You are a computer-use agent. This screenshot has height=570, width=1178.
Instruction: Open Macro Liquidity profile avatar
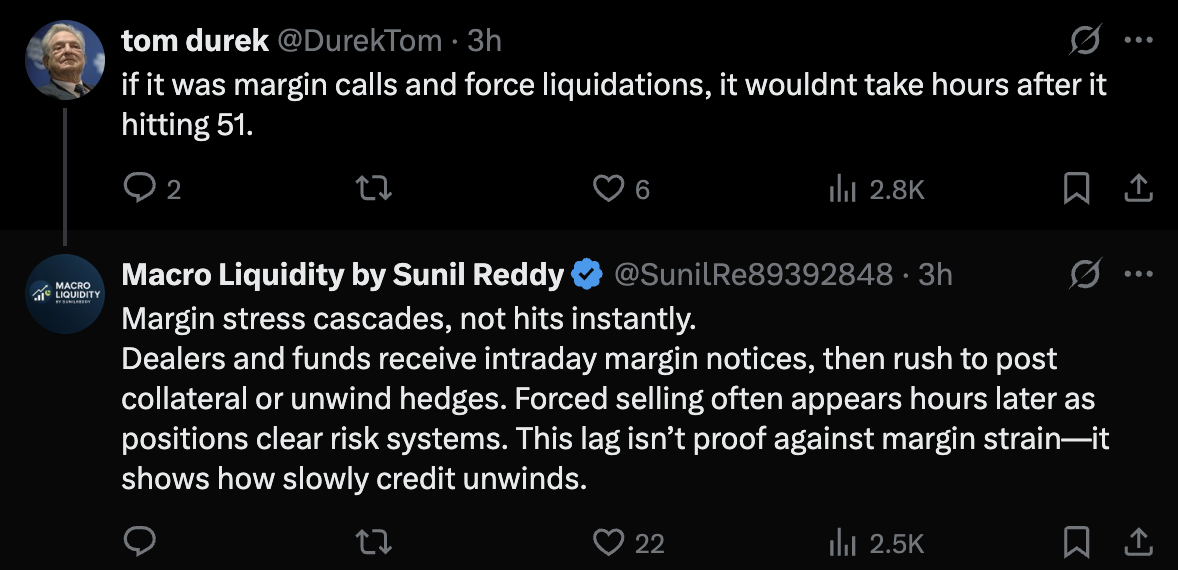click(65, 294)
